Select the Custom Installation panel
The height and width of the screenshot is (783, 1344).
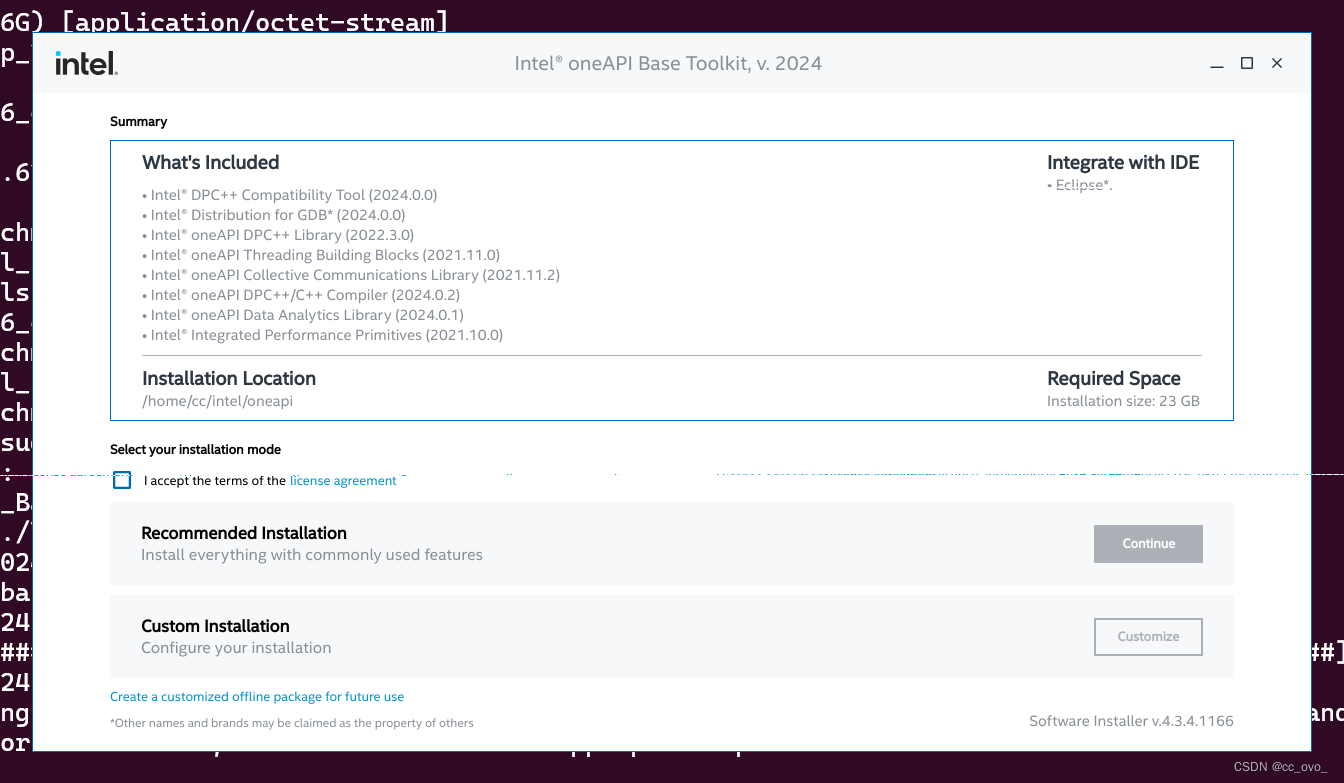(x=600, y=636)
